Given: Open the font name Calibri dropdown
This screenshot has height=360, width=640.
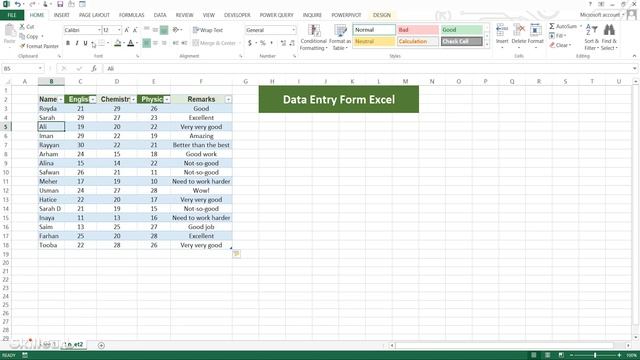Looking at the screenshot, I should click(x=99, y=30).
